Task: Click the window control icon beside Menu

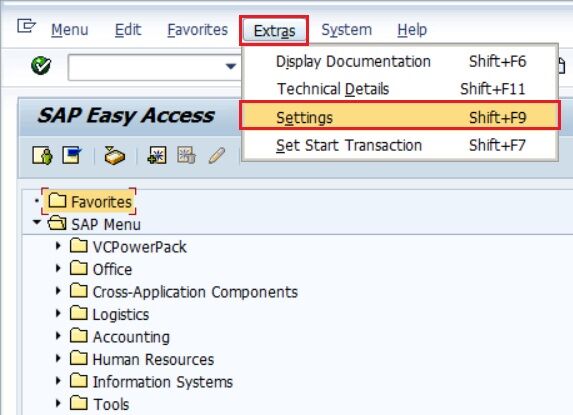Action: point(26,26)
